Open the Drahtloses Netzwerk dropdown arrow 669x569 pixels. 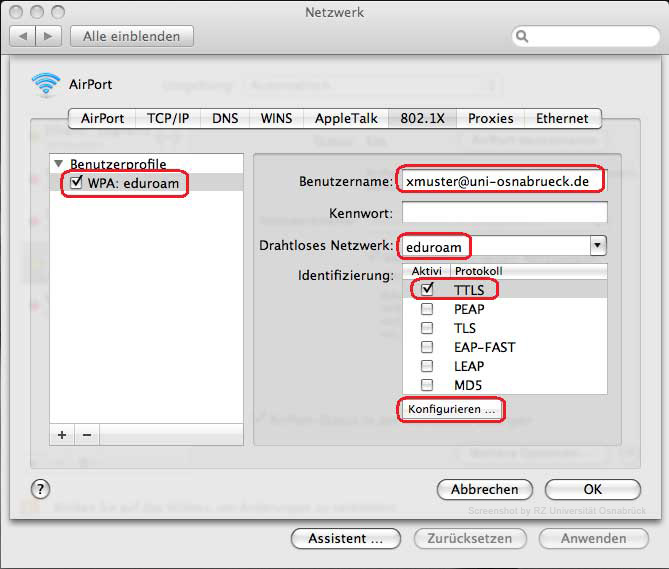[598, 245]
